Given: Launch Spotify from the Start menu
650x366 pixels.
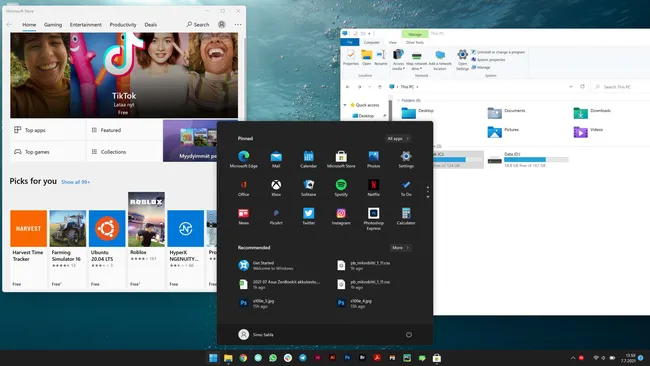Looking at the screenshot, I should click(341, 188).
